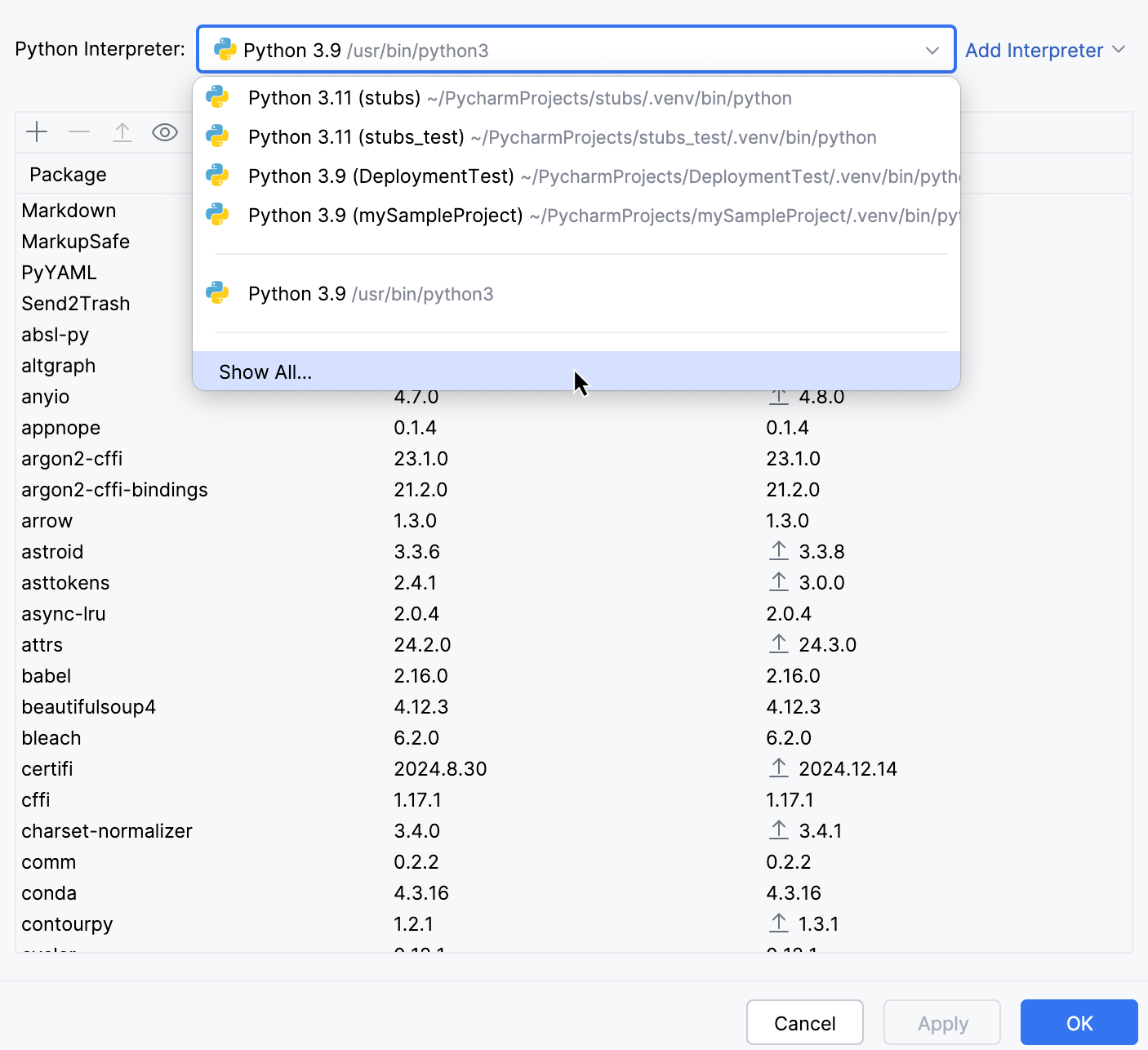
Task: Click the Apply button
Action: point(941,1022)
